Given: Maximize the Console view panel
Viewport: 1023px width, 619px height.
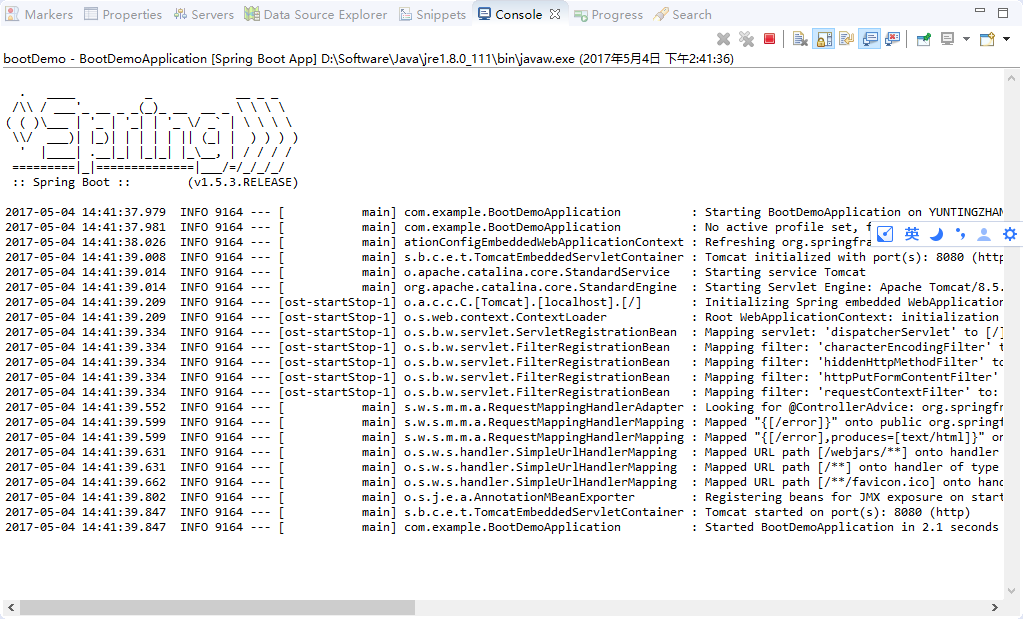Looking at the screenshot, I should click(1003, 12).
